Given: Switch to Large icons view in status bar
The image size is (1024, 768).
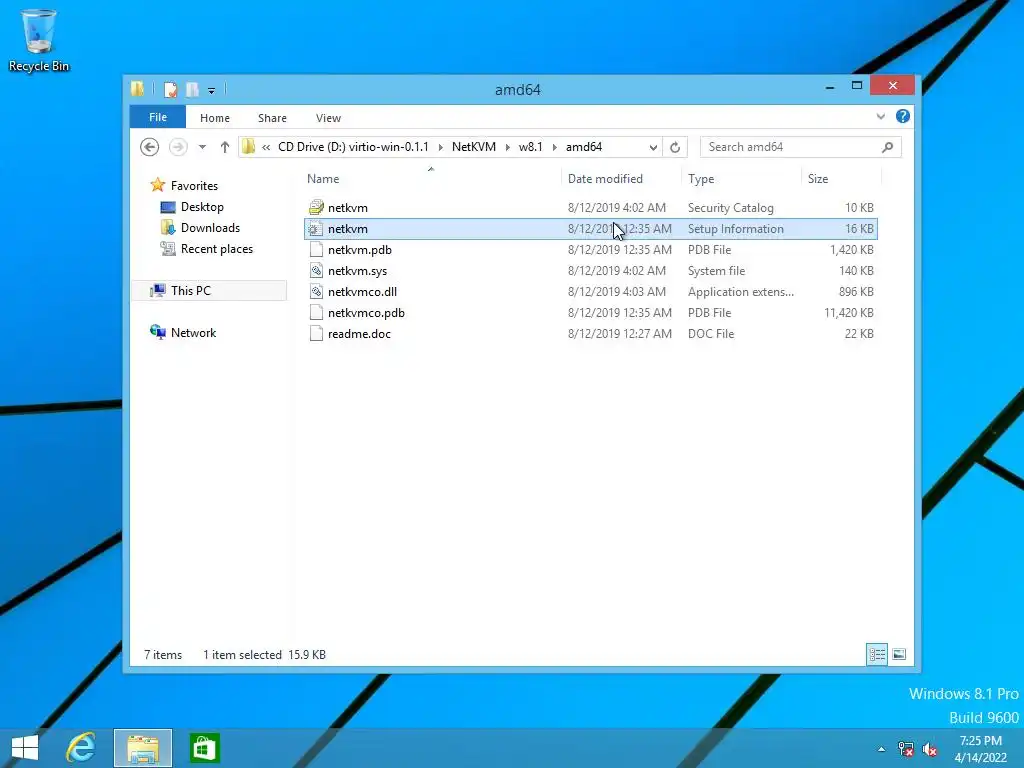Looking at the screenshot, I should (899, 654).
